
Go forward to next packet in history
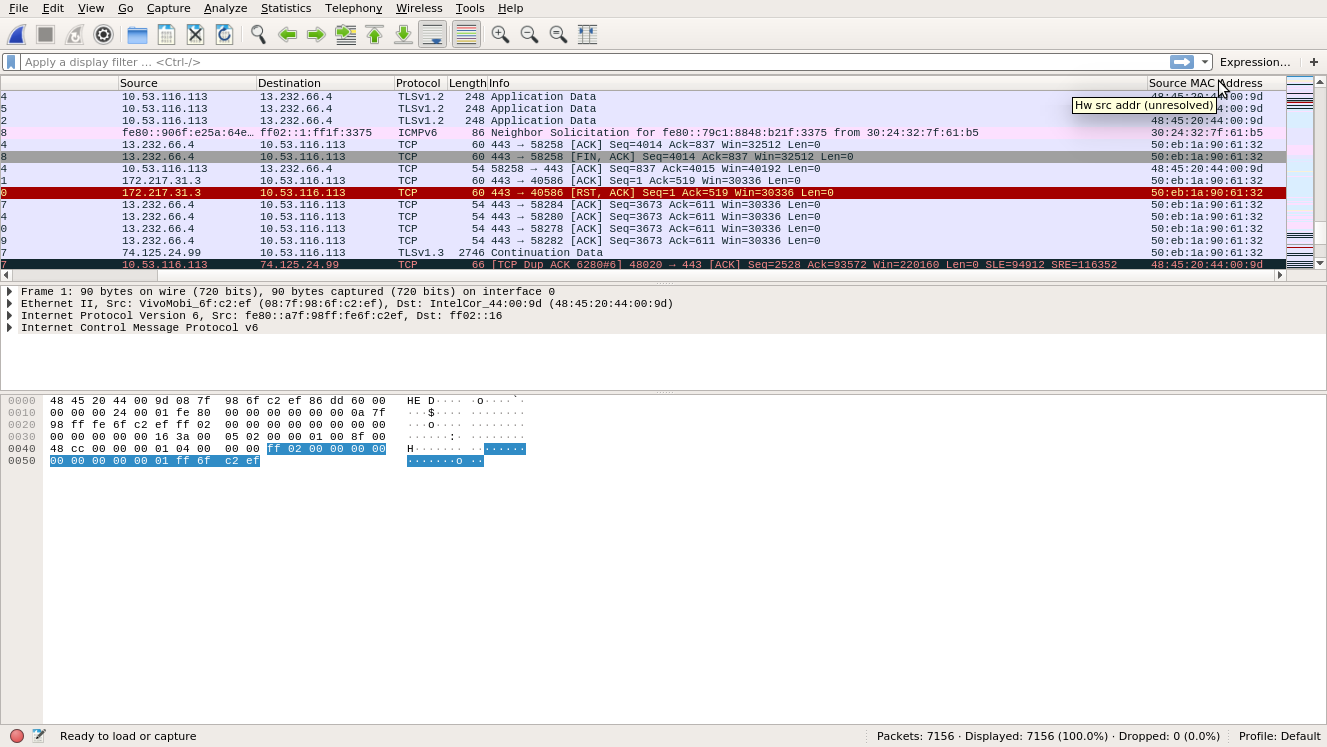pyautogui.click(x=316, y=34)
